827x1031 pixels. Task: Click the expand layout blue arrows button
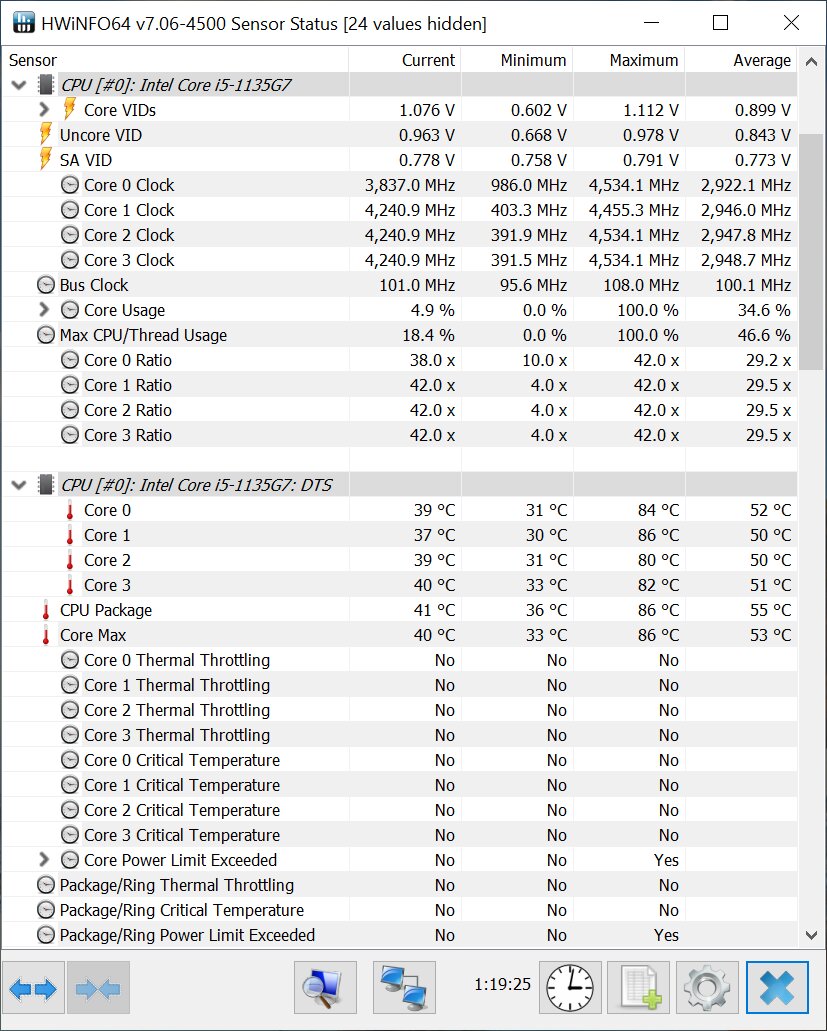tap(33, 989)
